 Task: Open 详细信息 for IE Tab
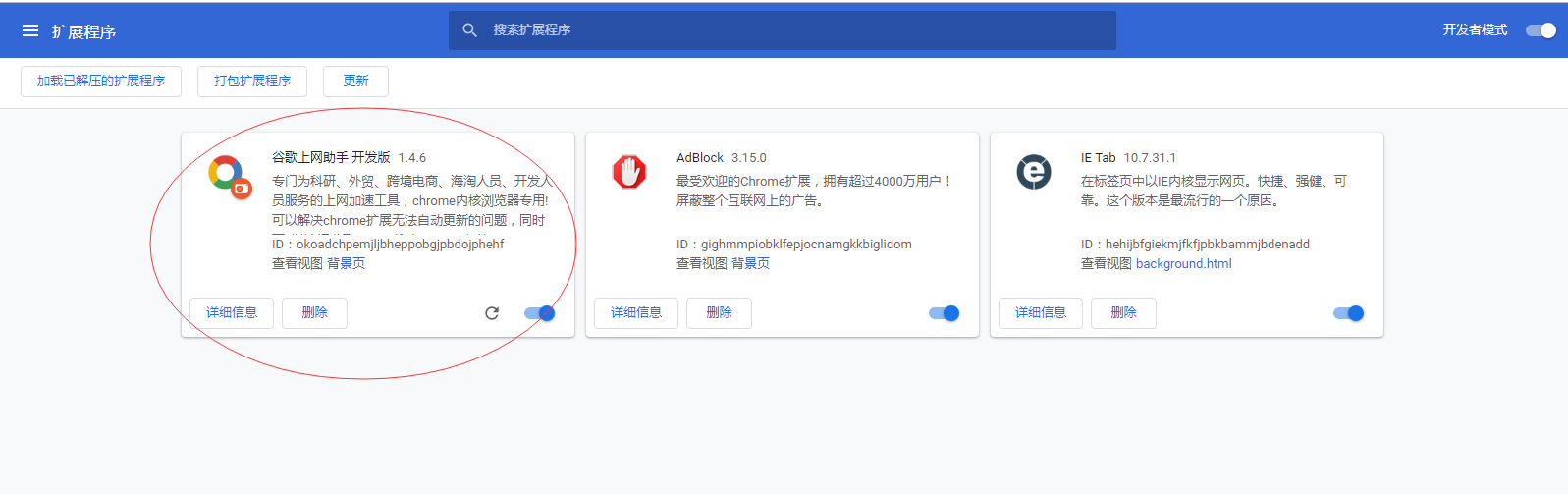(1041, 313)
